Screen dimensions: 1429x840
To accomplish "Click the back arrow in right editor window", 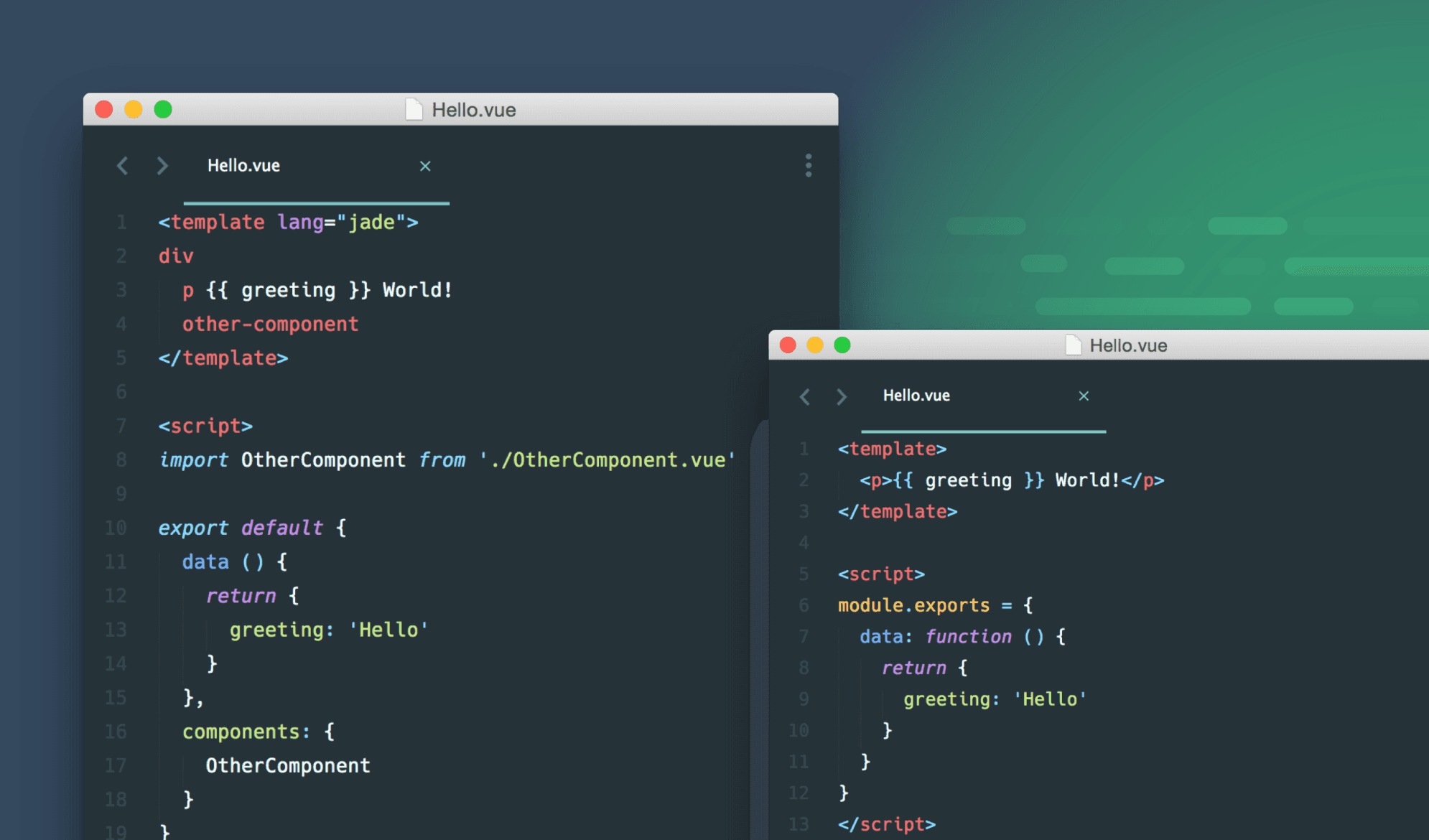I will click(805, 396).
